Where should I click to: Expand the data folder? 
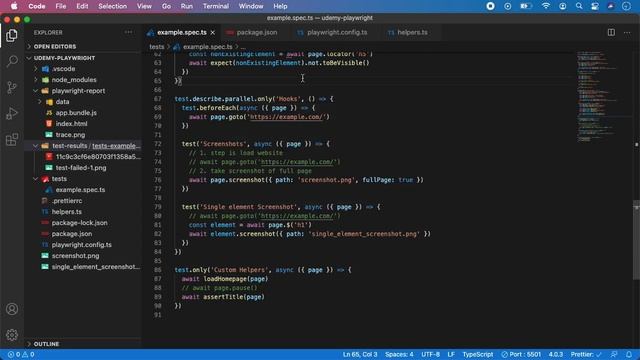62,102
